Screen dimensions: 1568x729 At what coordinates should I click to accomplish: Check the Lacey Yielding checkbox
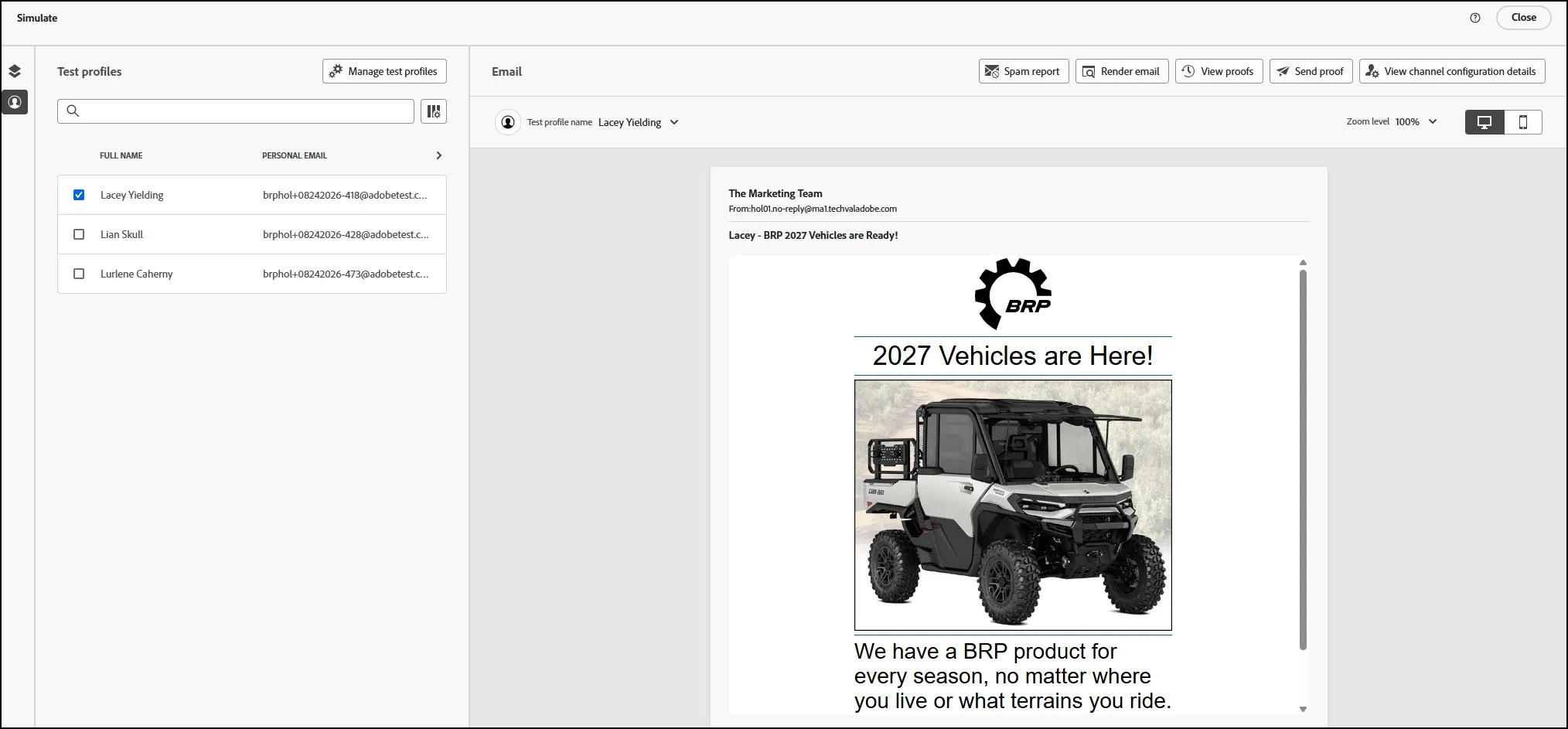(x=79, y=195)
